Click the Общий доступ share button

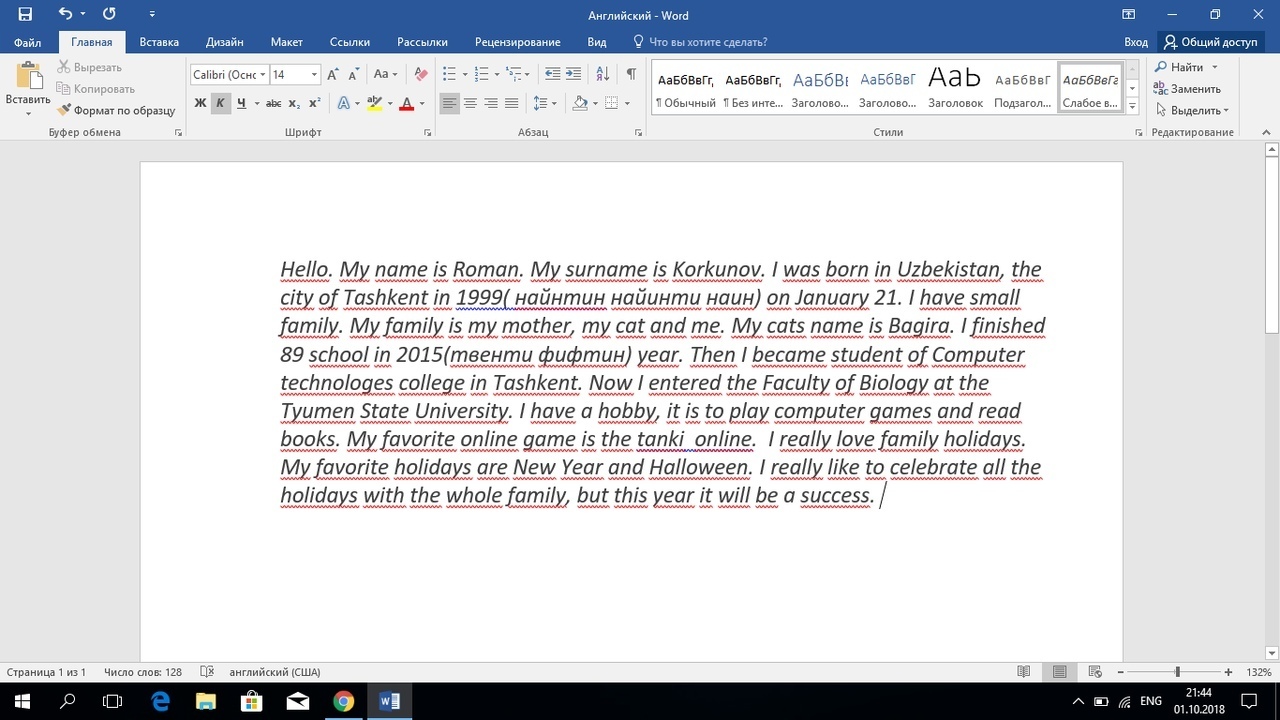click(1210, 42)
